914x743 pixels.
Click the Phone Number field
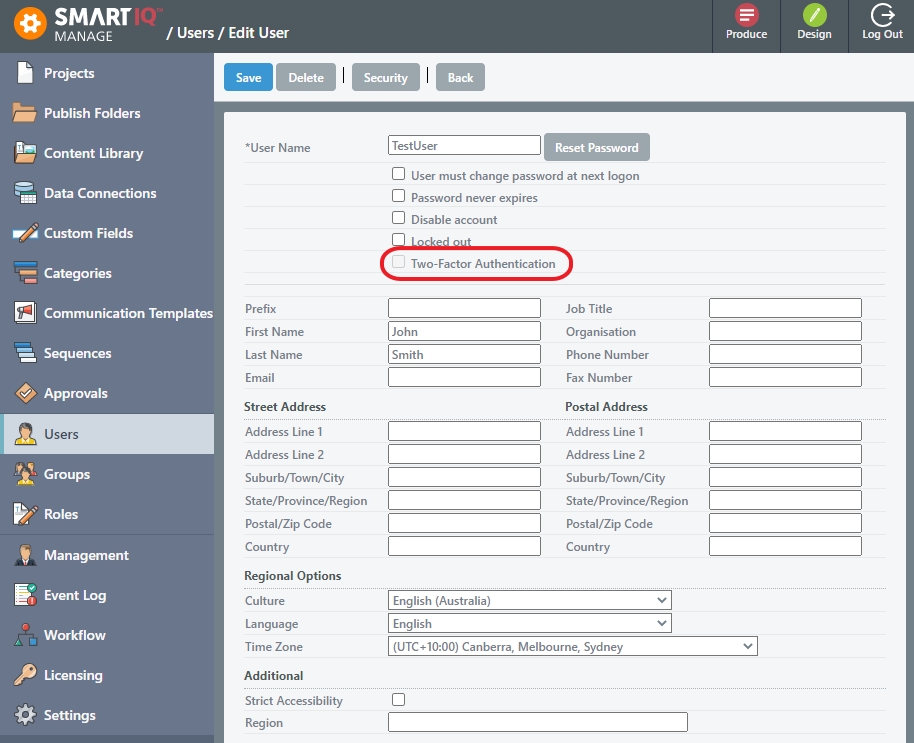(785, 354)
